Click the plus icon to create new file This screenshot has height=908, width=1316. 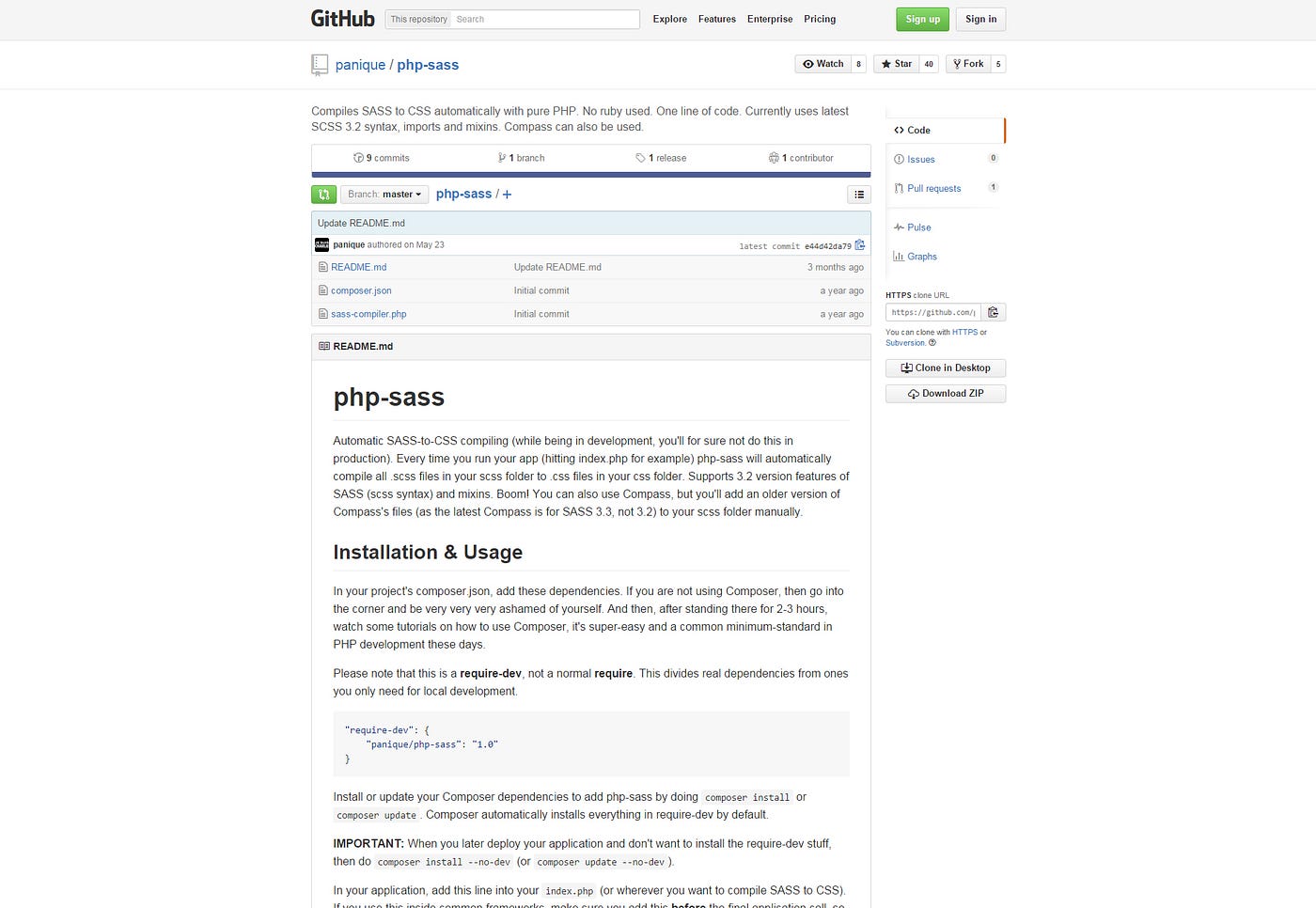pos(508,195)
